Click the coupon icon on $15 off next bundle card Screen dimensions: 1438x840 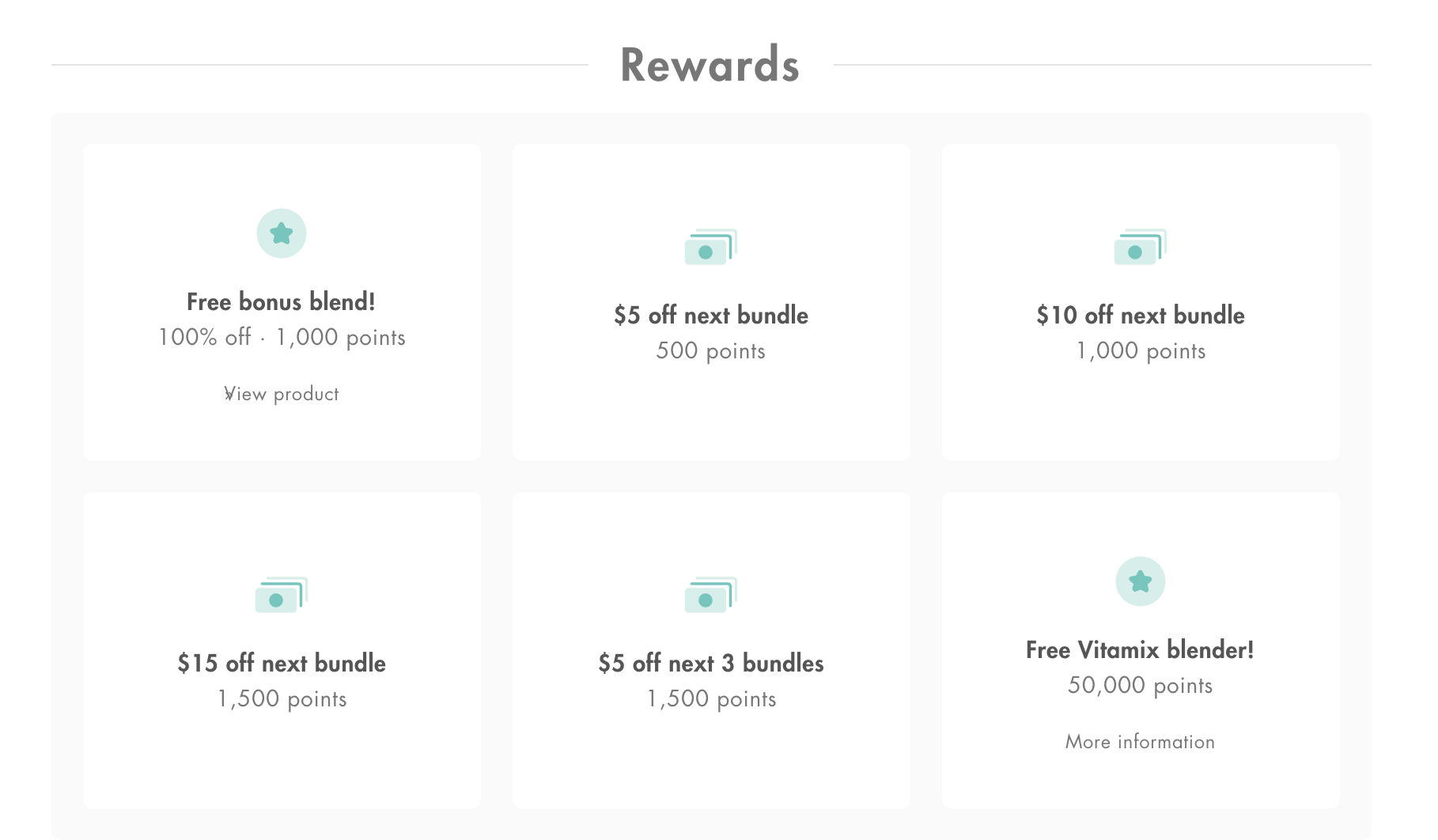(281, 596)
